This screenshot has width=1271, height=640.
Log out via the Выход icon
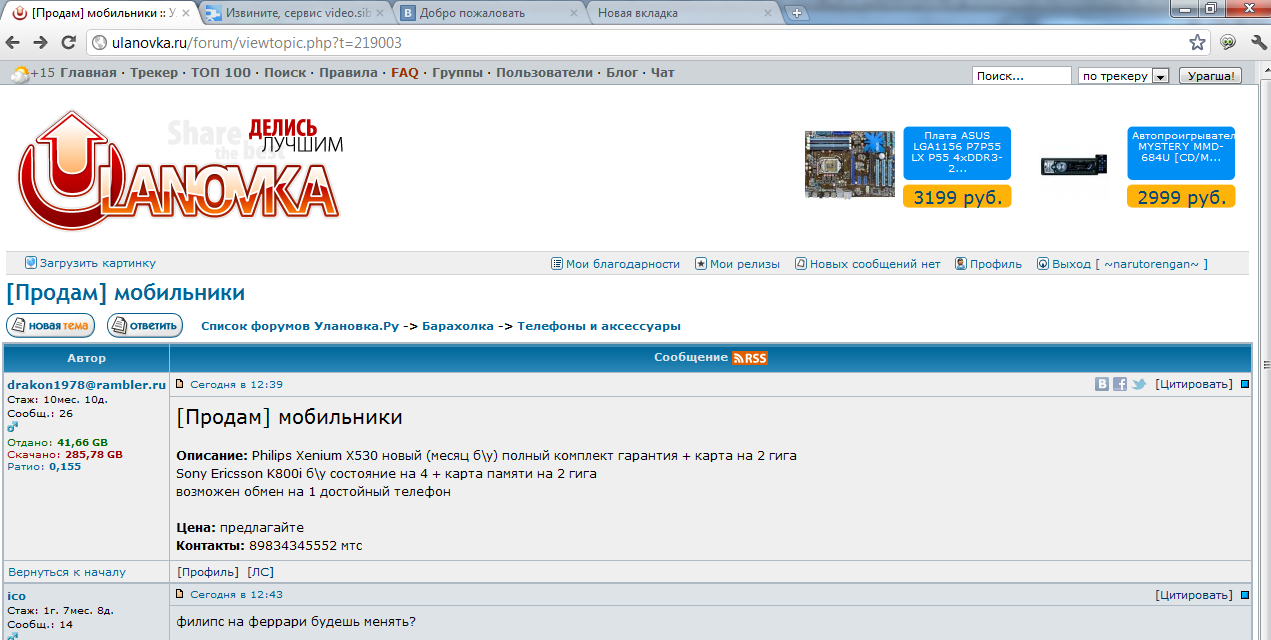(1043, 263)
